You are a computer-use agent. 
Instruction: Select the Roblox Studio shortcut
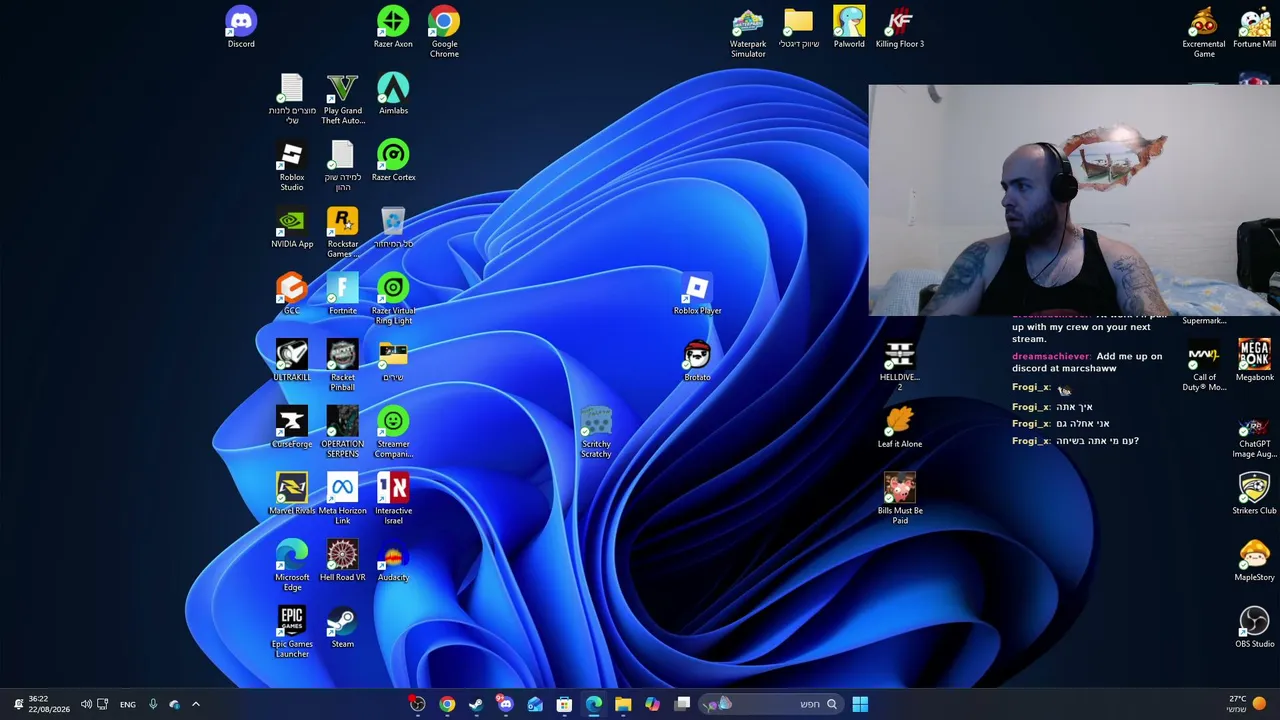click(292, 166)
